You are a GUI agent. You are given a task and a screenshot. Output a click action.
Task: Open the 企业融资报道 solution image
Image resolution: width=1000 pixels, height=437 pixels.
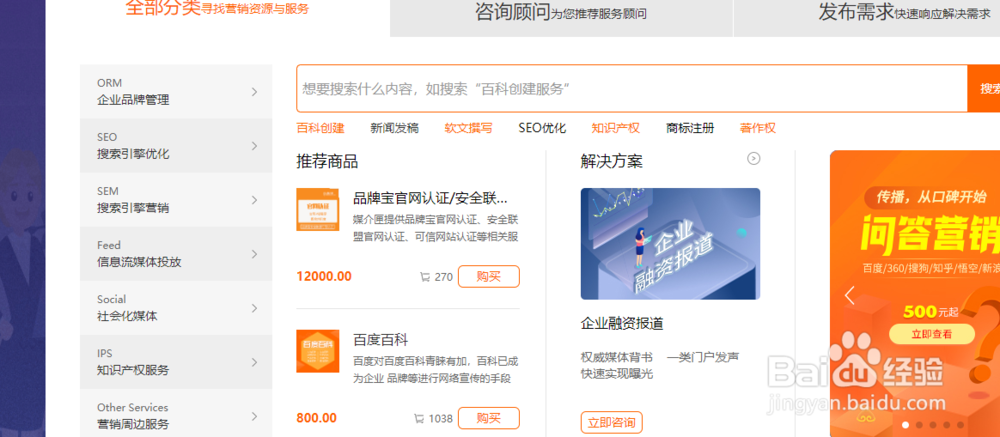[x=670, y=244]
